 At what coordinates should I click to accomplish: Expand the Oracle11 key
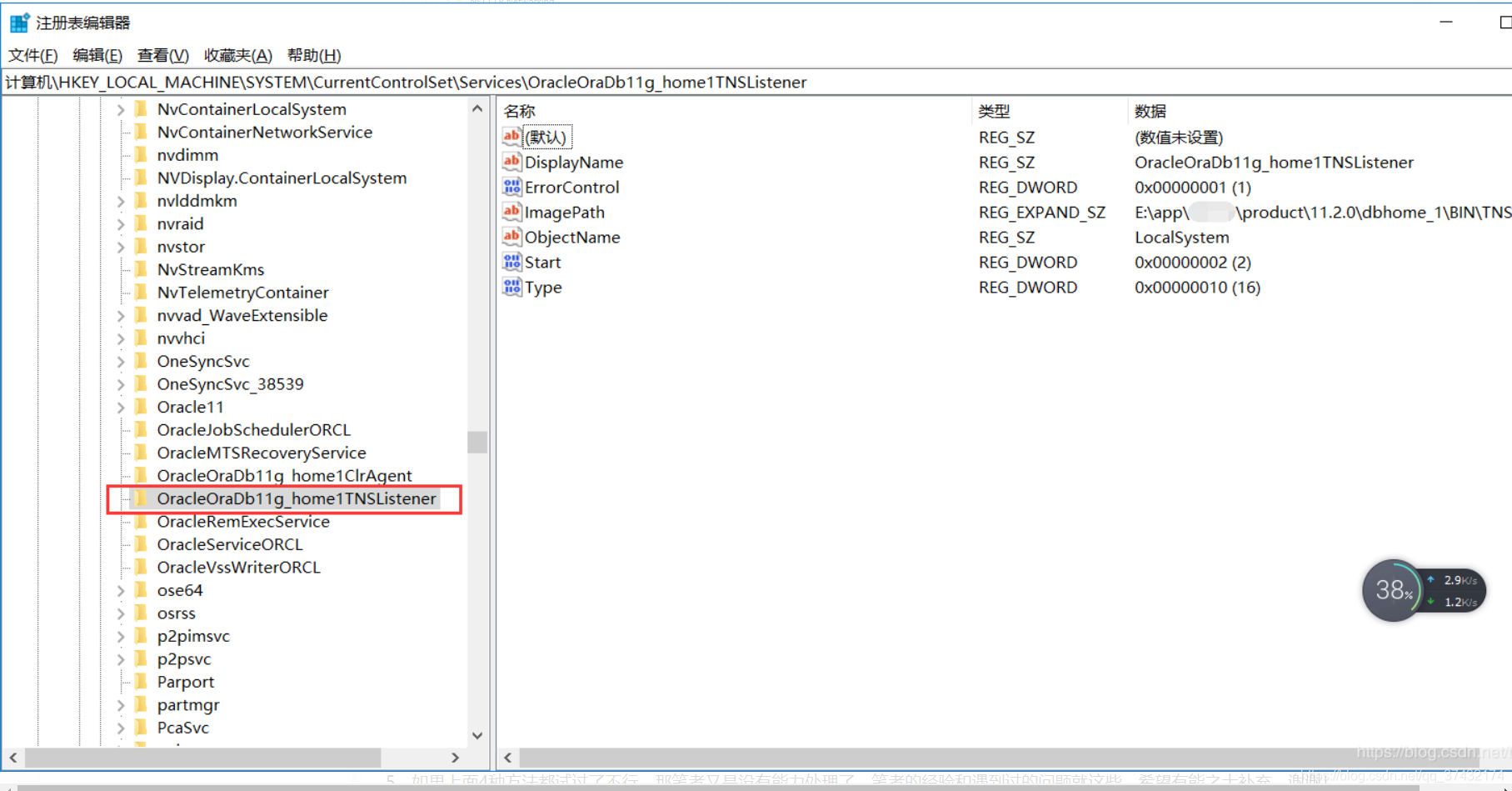(x=120, y=408)
